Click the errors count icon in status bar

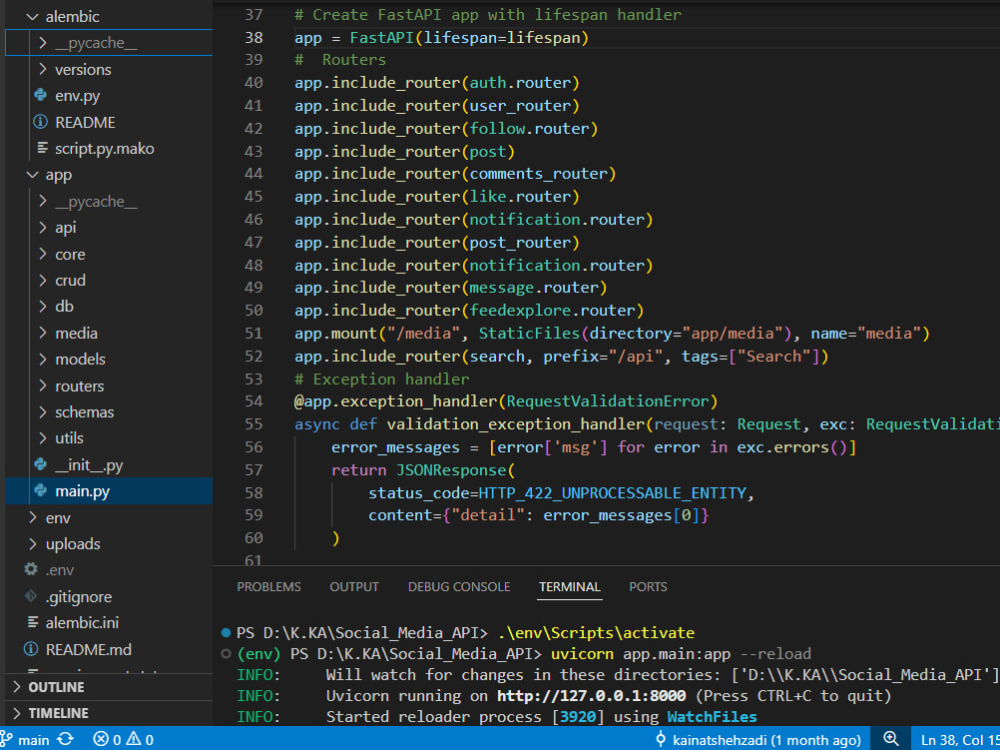tap(101, 739)
